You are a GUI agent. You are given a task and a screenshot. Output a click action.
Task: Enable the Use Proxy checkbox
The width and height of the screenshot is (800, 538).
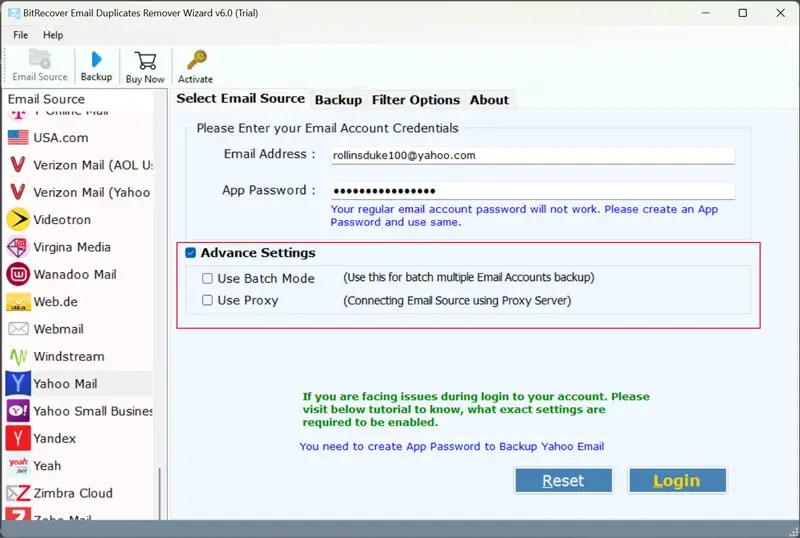point(207,300)
